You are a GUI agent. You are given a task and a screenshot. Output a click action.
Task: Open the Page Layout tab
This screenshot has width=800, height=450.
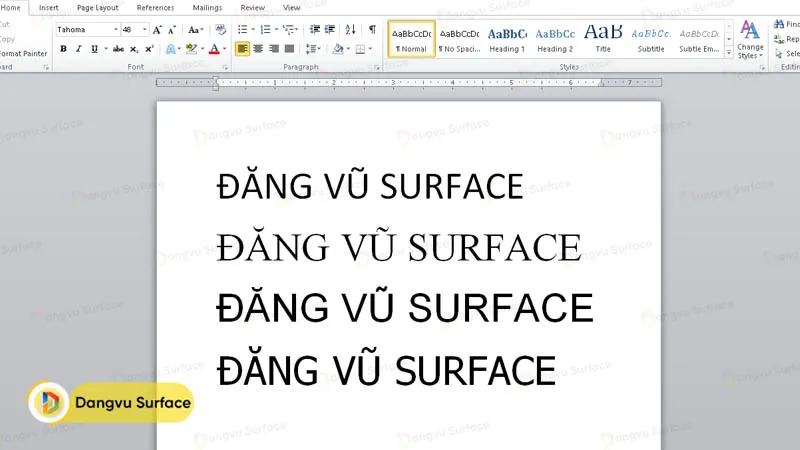pos(98,7)
